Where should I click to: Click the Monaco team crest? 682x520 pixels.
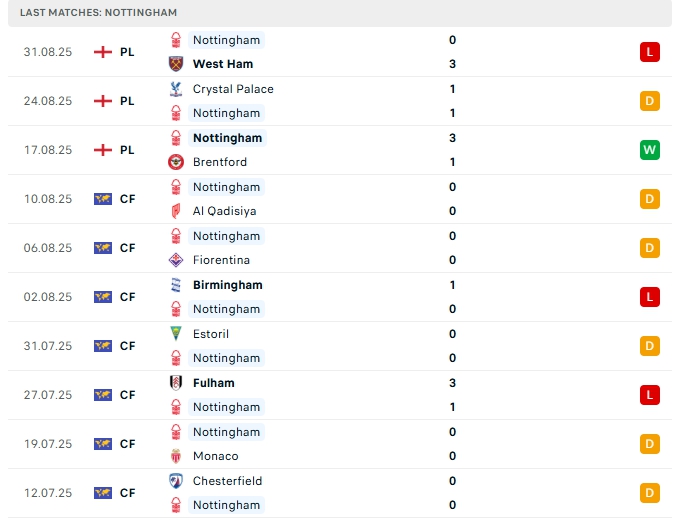176,456
